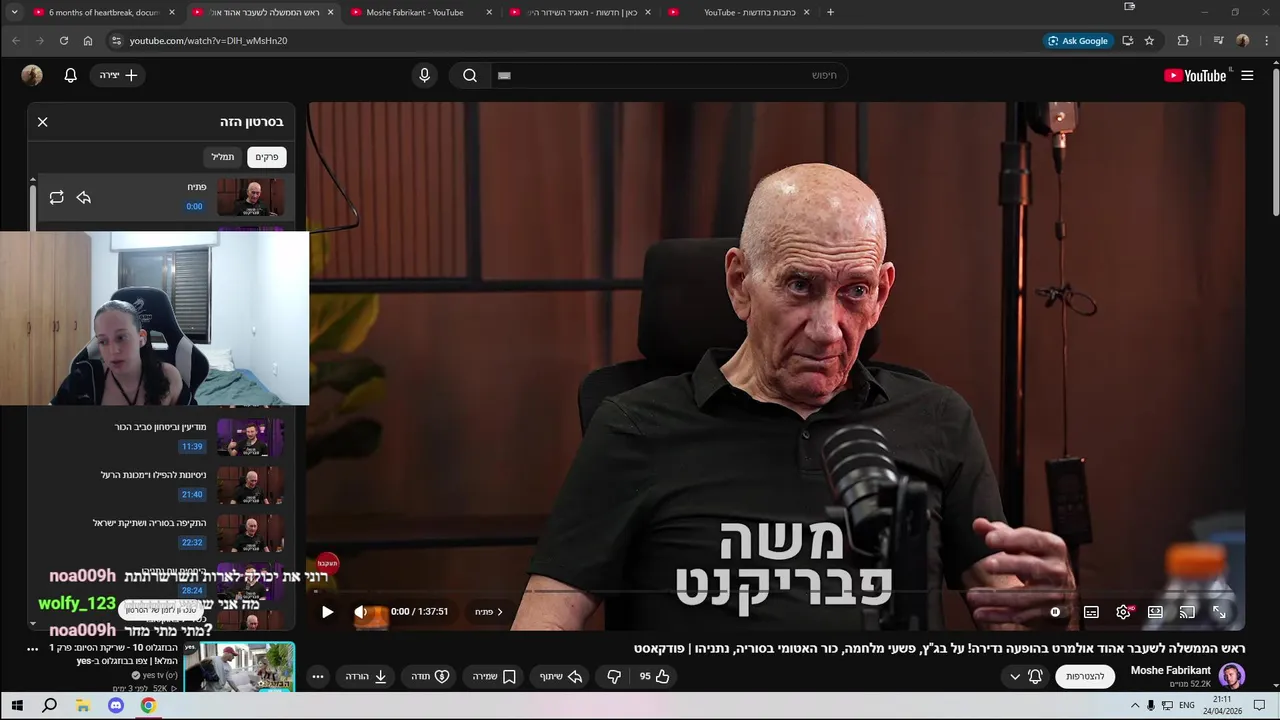Click the youtube.com address bar URL
The width and height of the screenshot is (1280, 720).
click(x=208, y=41)
